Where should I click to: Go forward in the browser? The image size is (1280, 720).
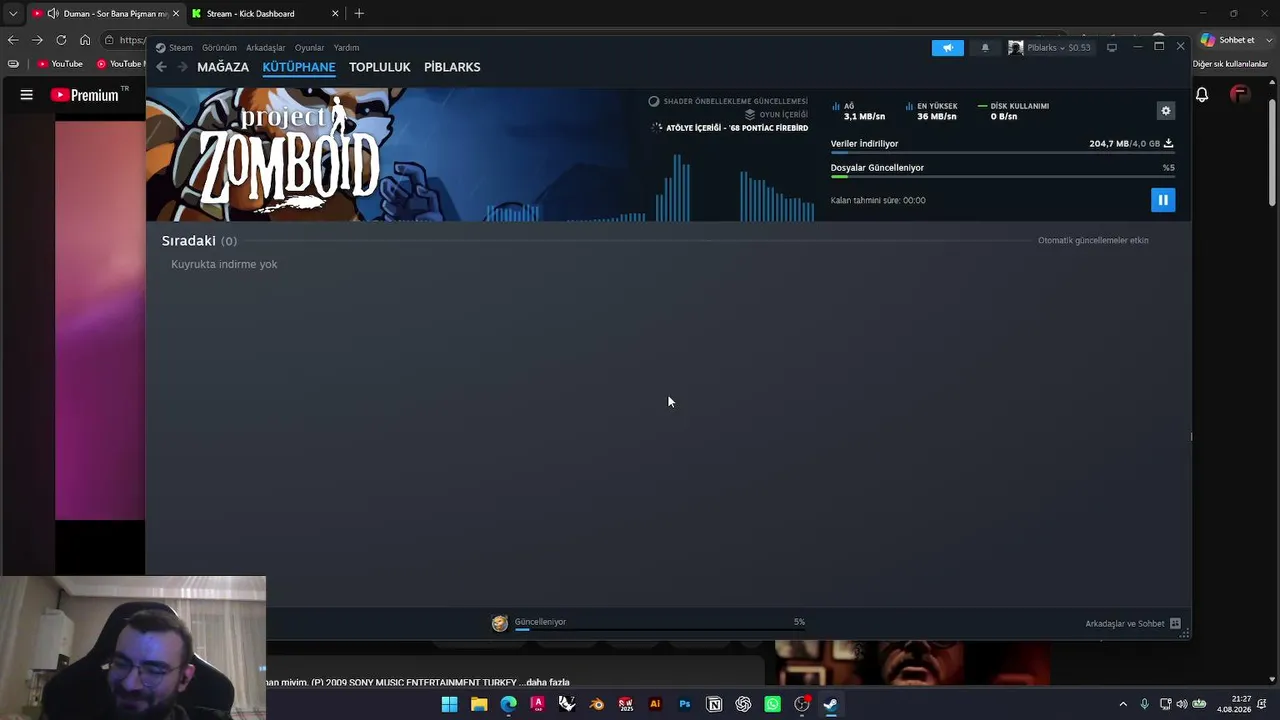click(37, 40)
